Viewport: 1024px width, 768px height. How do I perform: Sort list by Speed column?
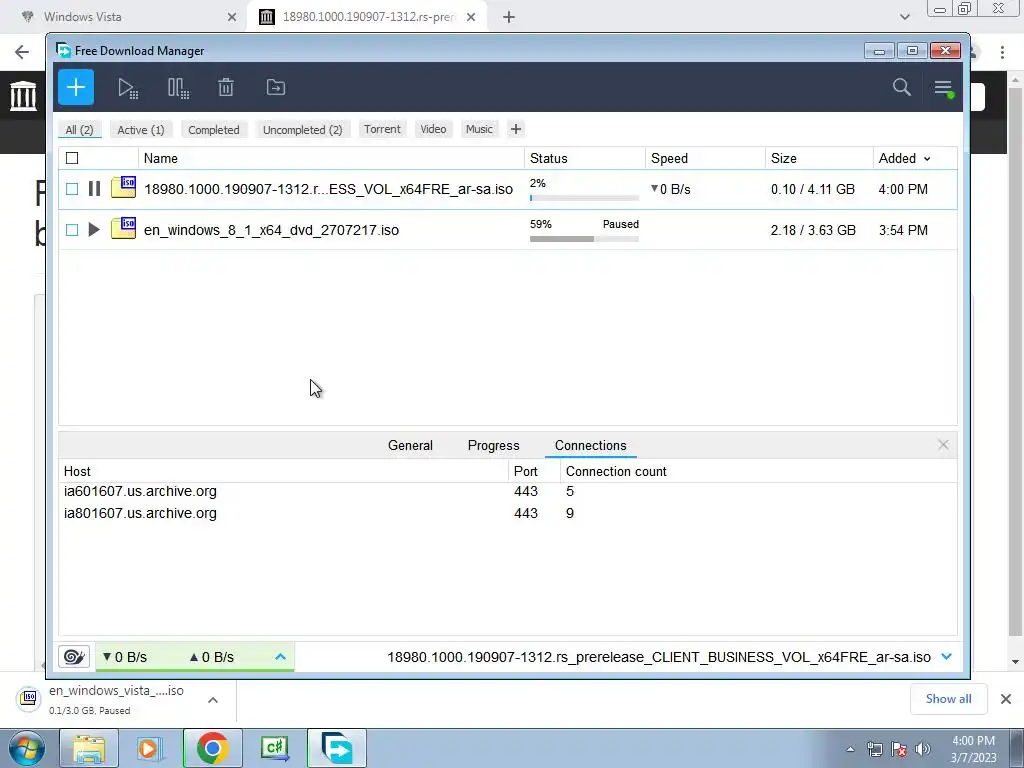click(705, 158)
